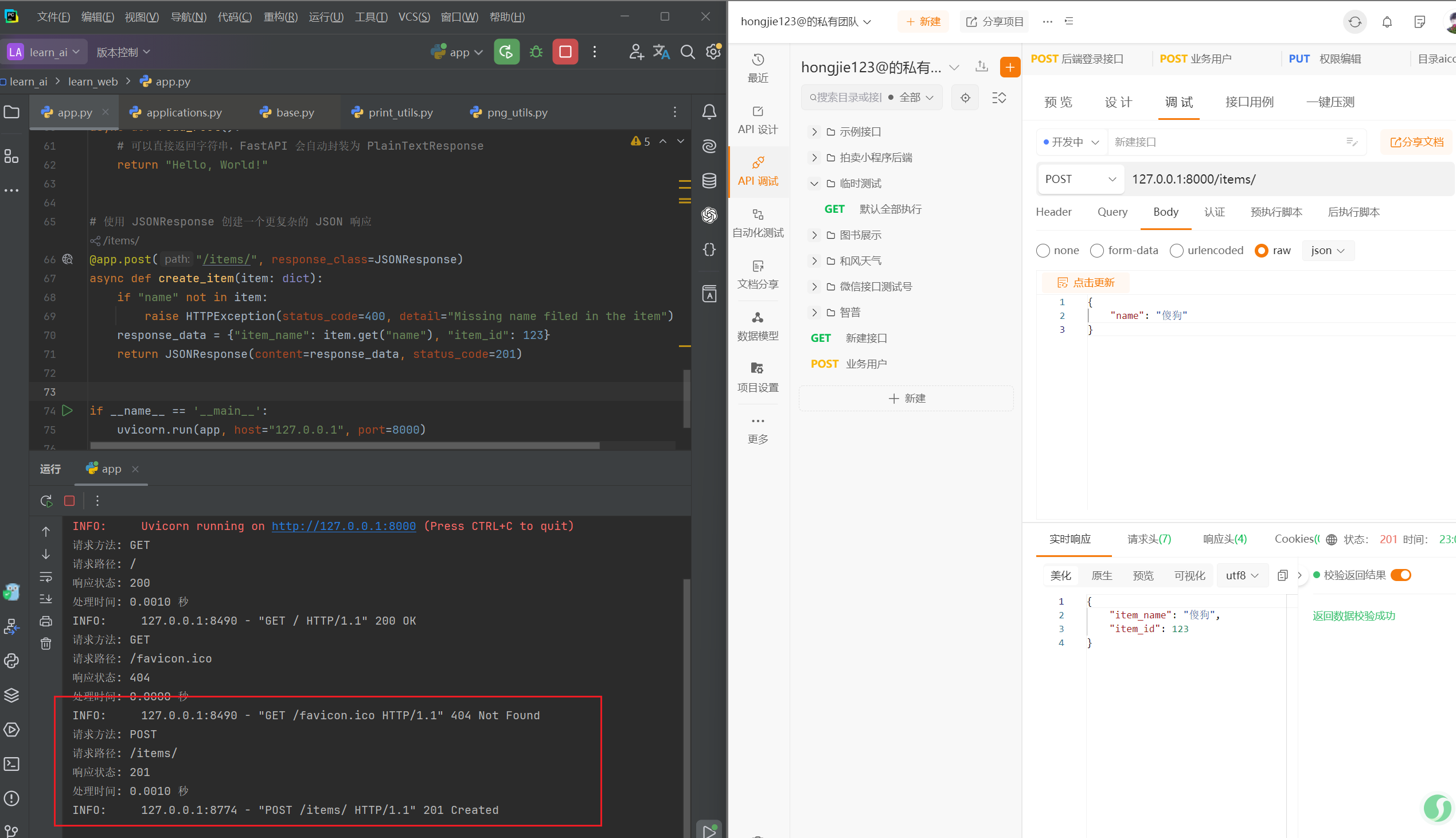The height and width of the screenshot is (838, 1456).
Task: Click the Debug bug icon
Action: [536, 52]
